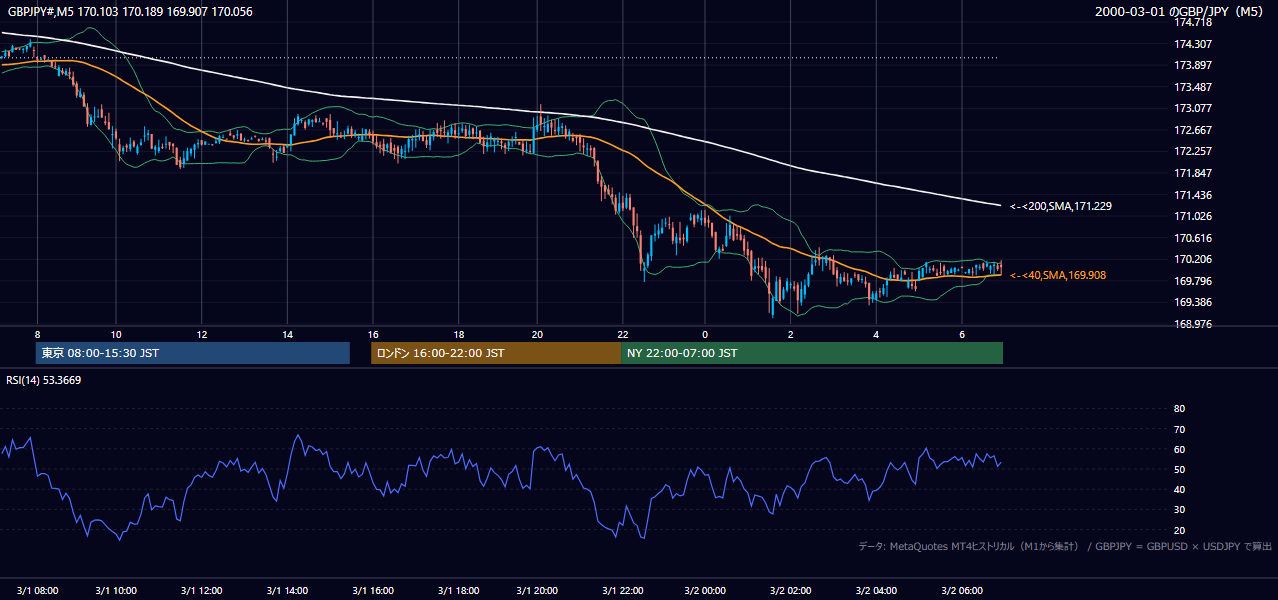Click the 3/1 08:00 date axis label
1278x600 pixels.
tap(37, 591)
